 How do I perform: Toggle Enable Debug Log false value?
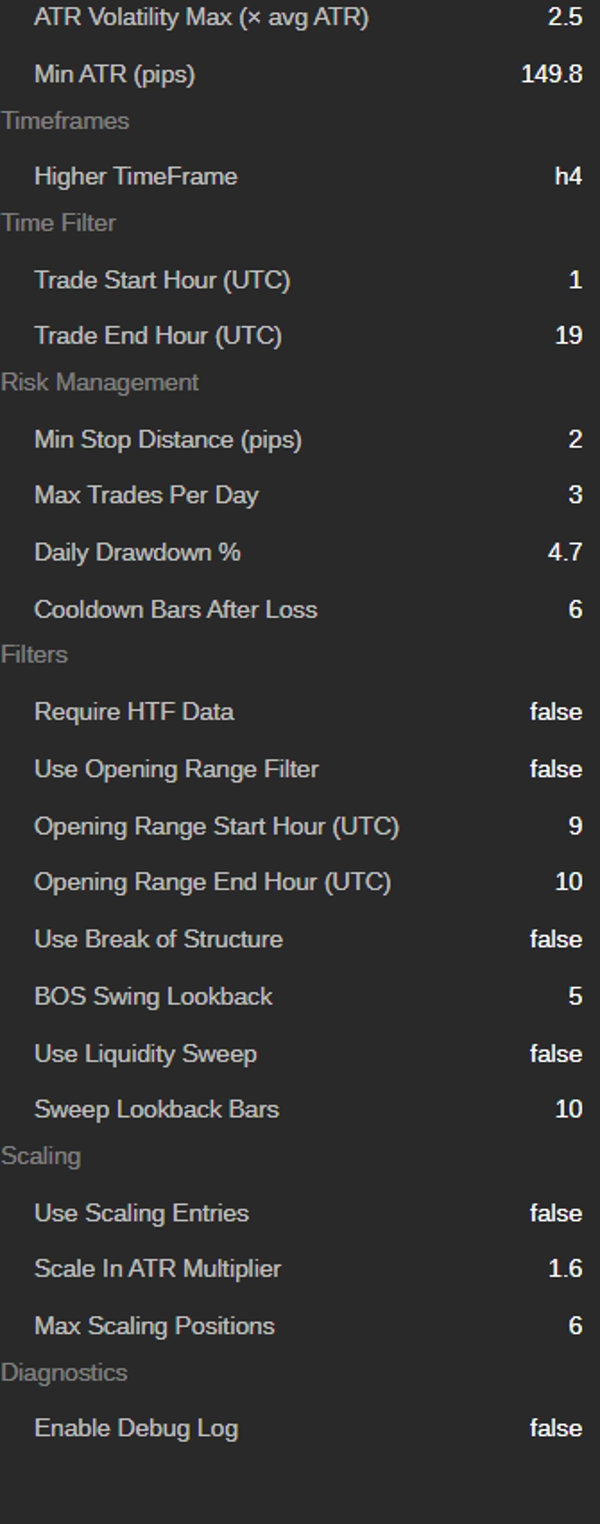556,1428
